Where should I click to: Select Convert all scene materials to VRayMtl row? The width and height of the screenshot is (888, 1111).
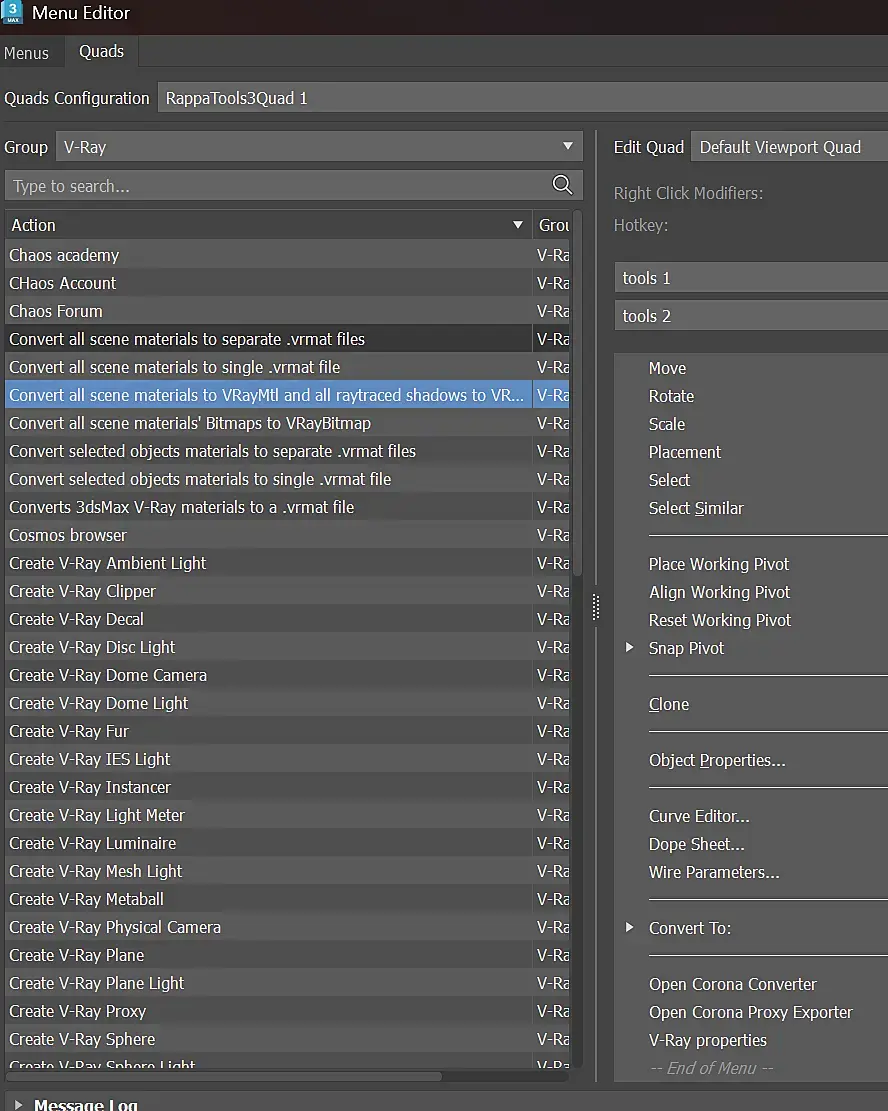tap(288, 395)
